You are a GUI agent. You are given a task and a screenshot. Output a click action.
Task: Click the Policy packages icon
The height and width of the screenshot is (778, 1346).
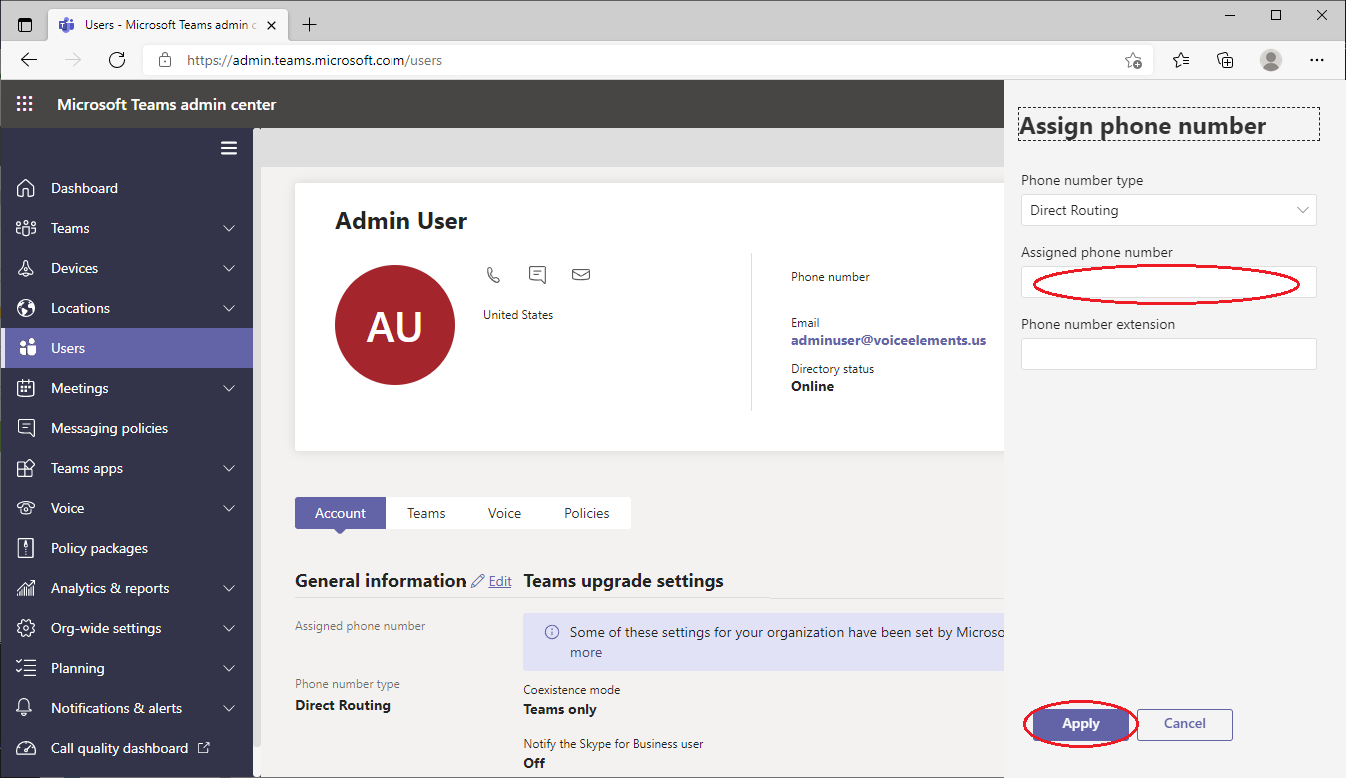coord(26,548)
